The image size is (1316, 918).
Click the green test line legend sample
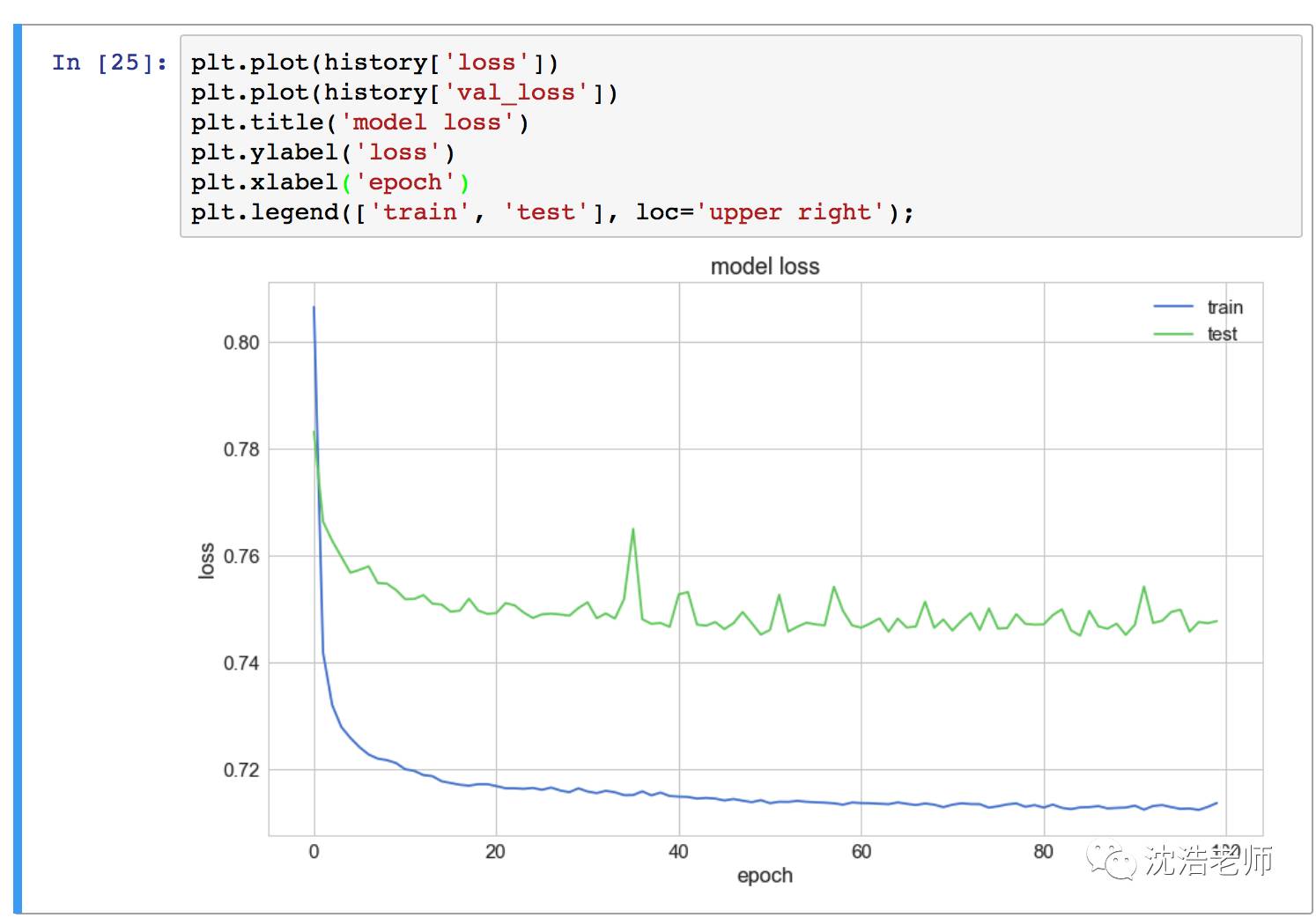point(1172,334)
